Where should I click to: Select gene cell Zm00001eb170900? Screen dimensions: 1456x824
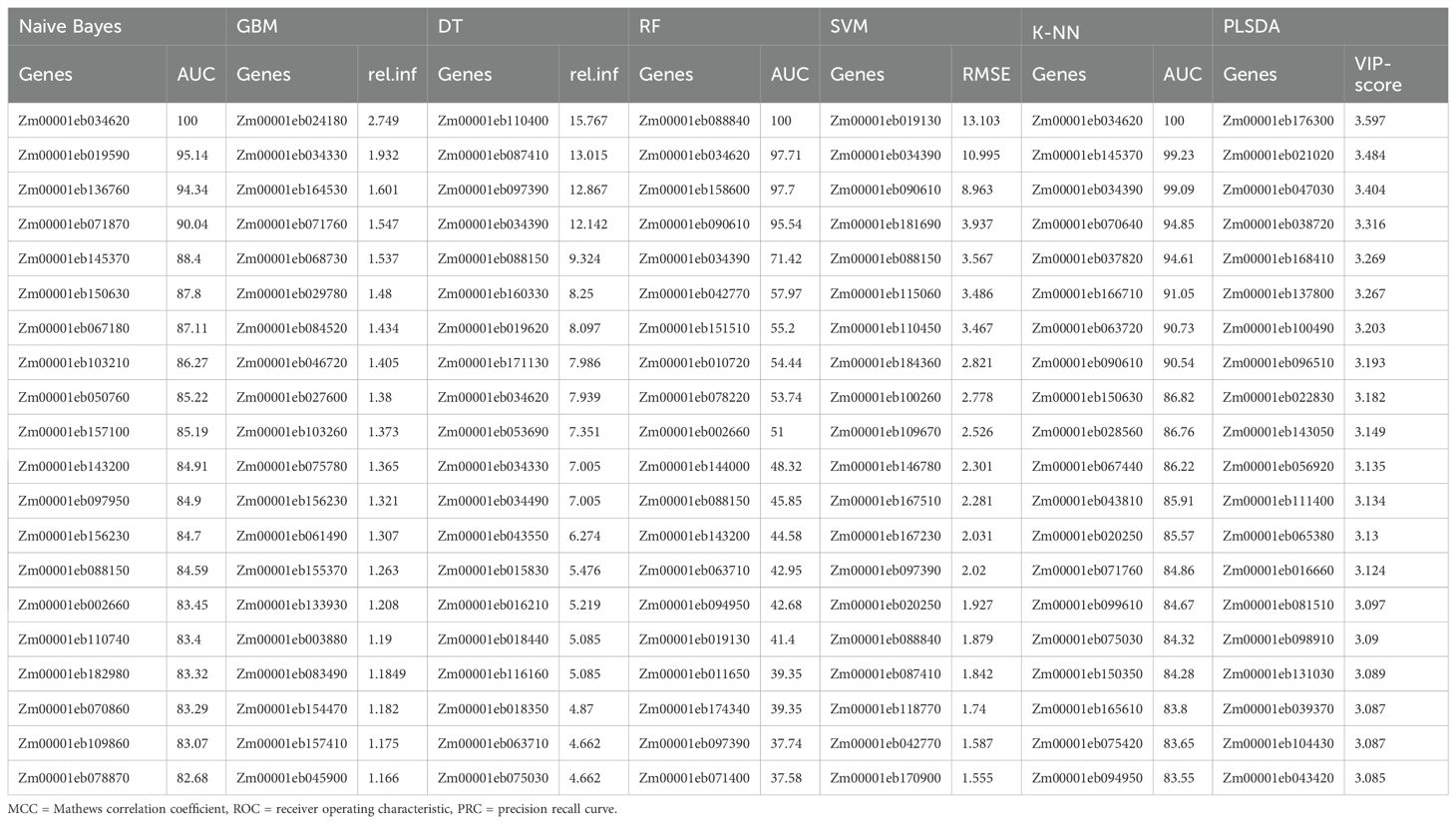click(x=886, y=778)
